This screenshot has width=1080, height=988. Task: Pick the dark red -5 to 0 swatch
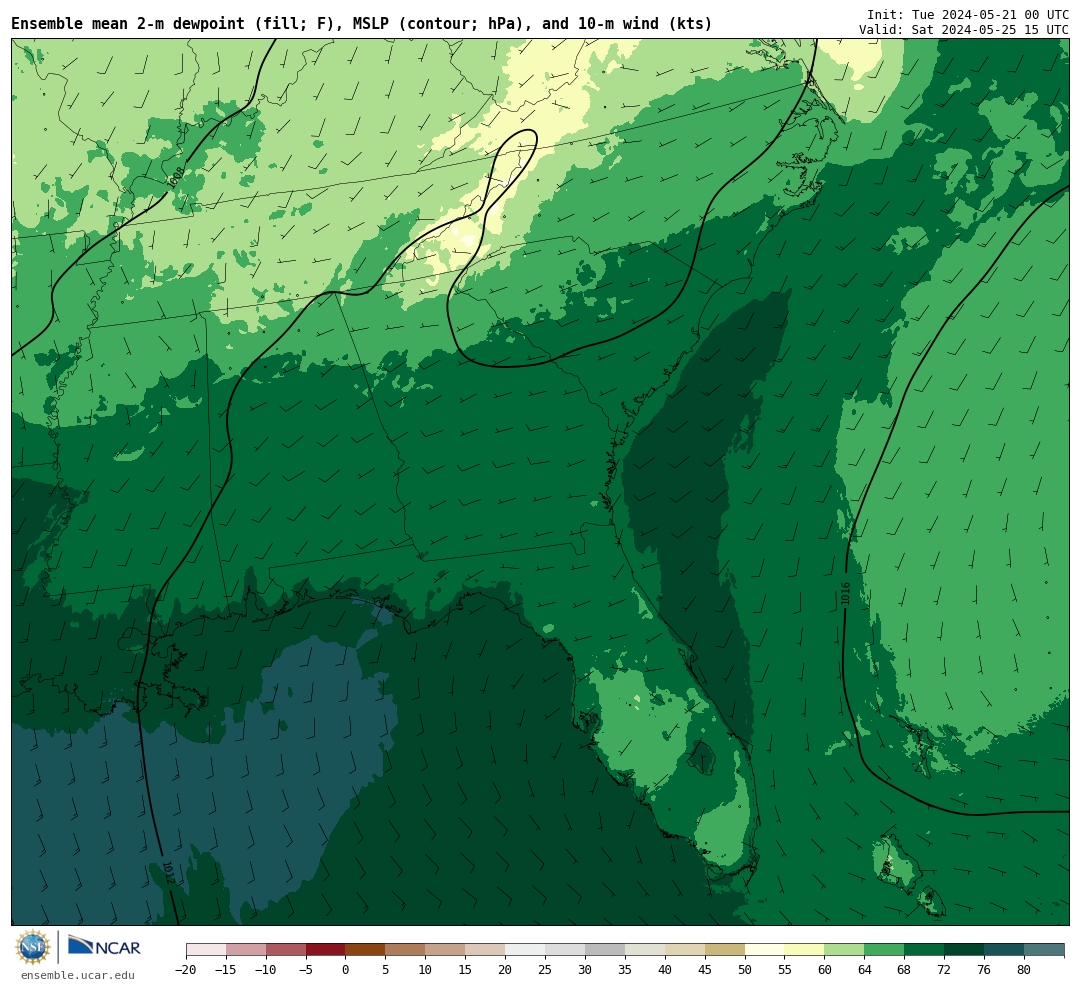(x=326, y=950)
